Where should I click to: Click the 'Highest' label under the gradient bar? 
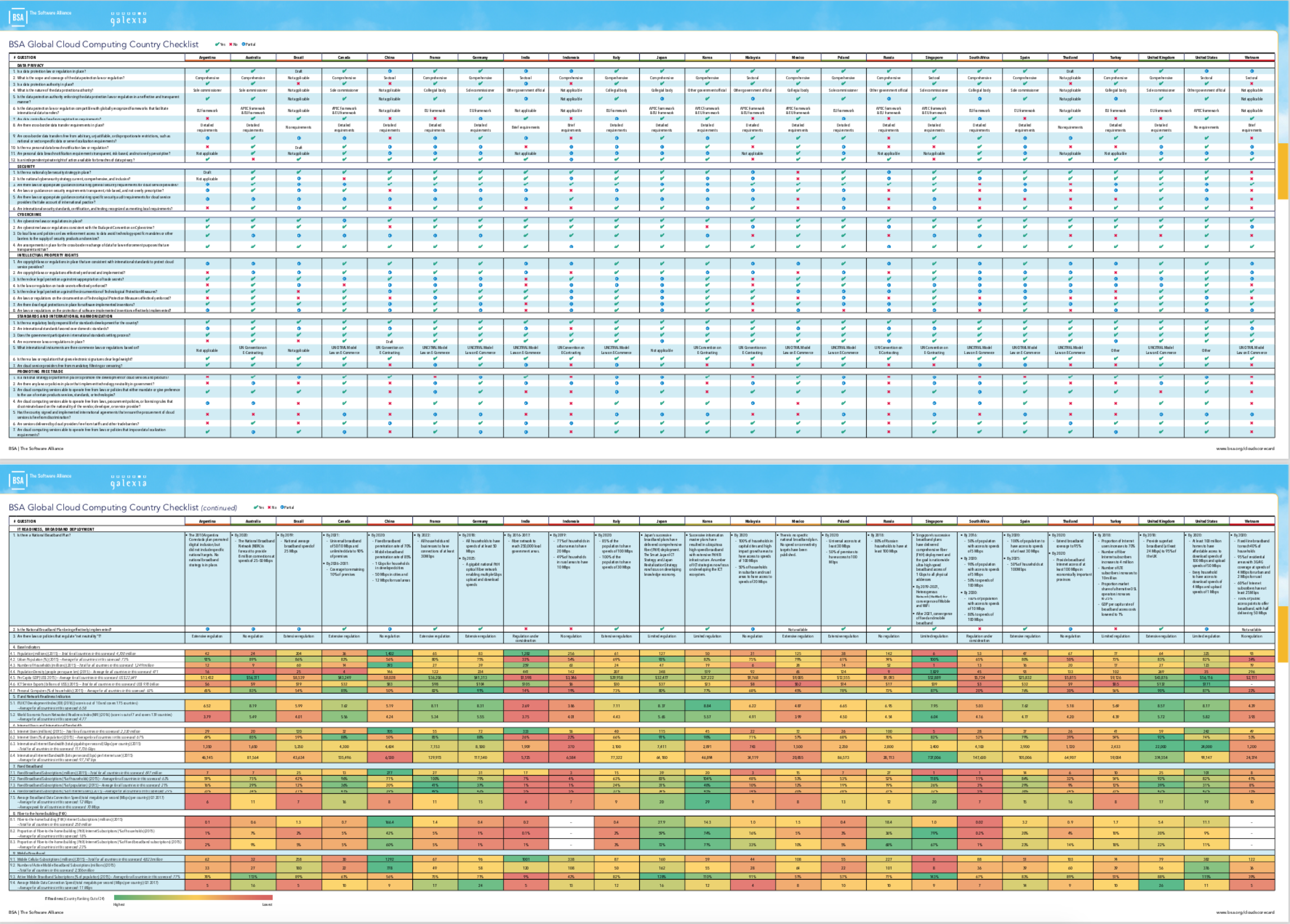coord(119,904)
